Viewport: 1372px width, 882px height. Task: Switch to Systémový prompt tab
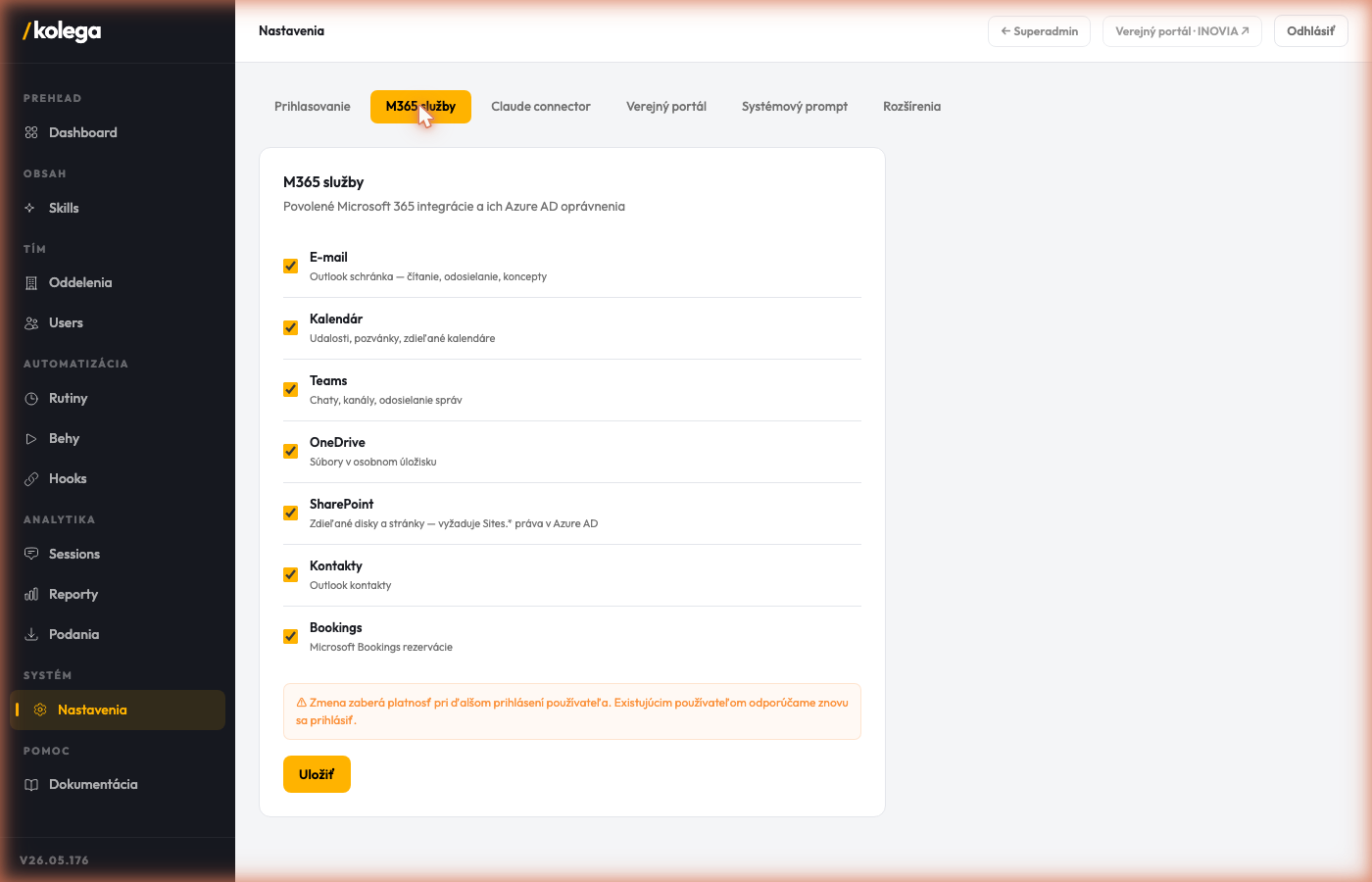pos(795,107)
